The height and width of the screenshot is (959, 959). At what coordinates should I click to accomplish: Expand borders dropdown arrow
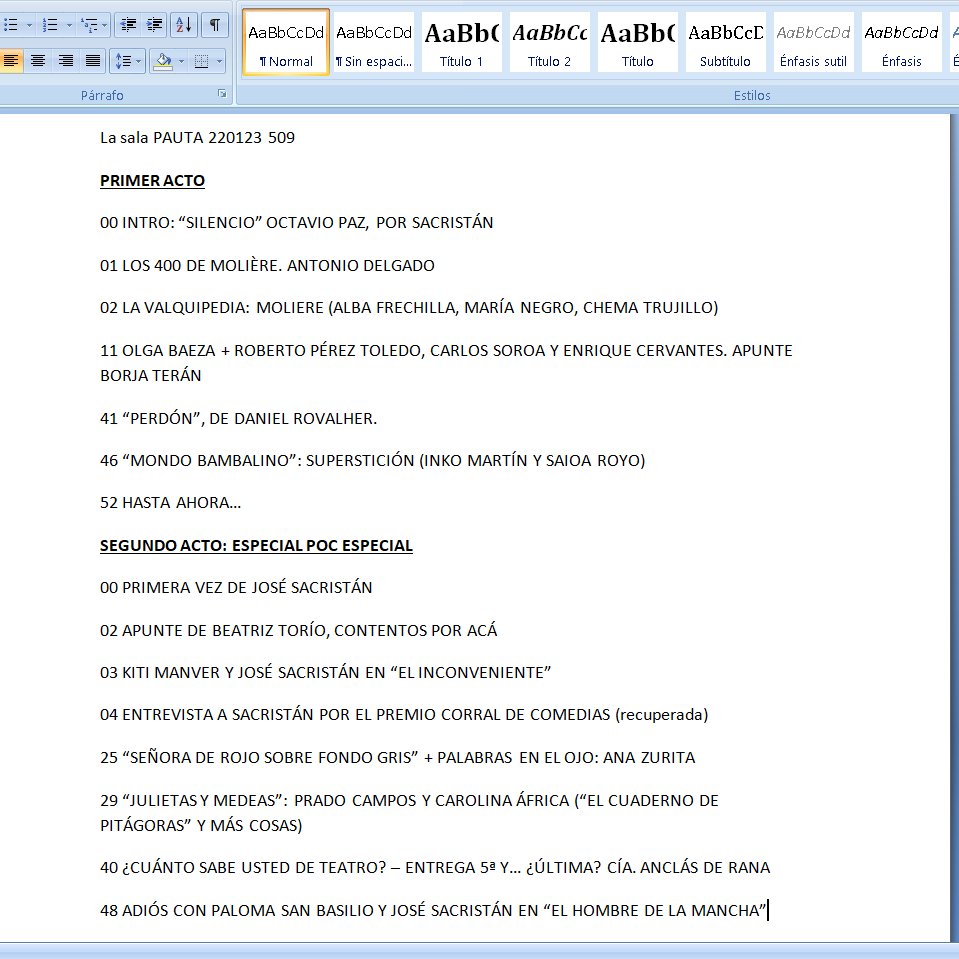(x=220, y=61)
